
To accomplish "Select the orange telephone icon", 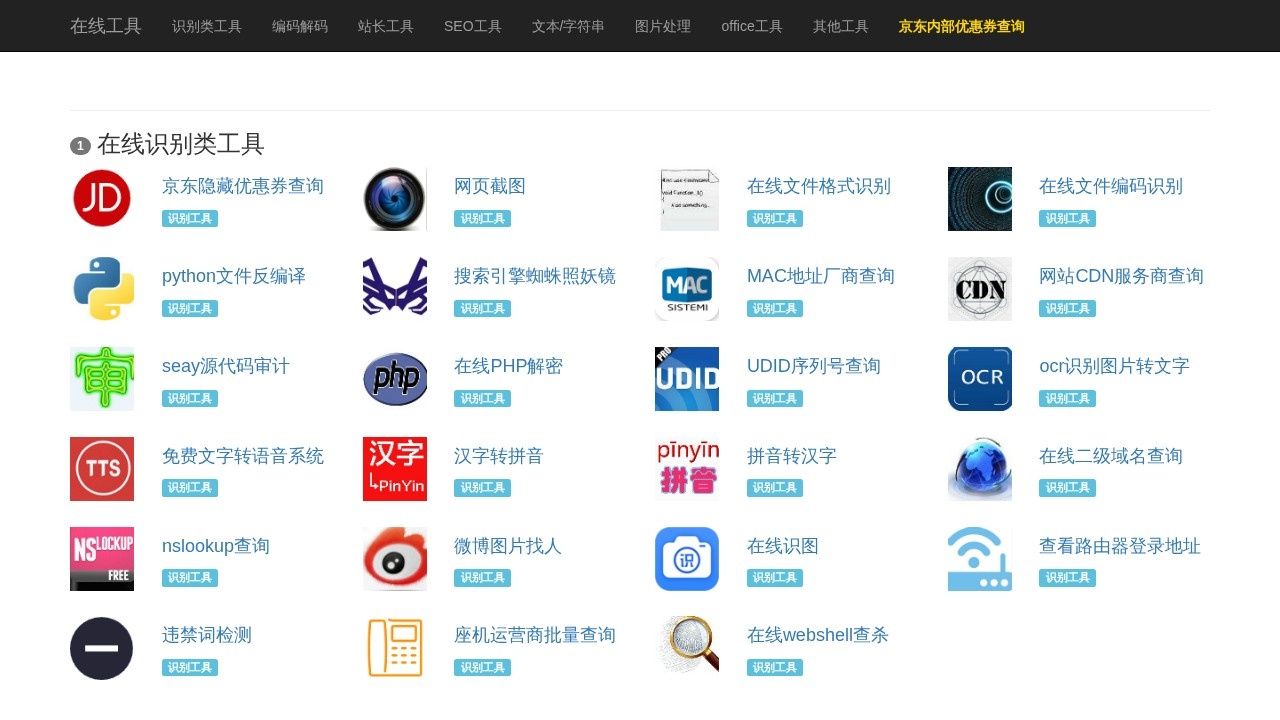I will point(394,648).
